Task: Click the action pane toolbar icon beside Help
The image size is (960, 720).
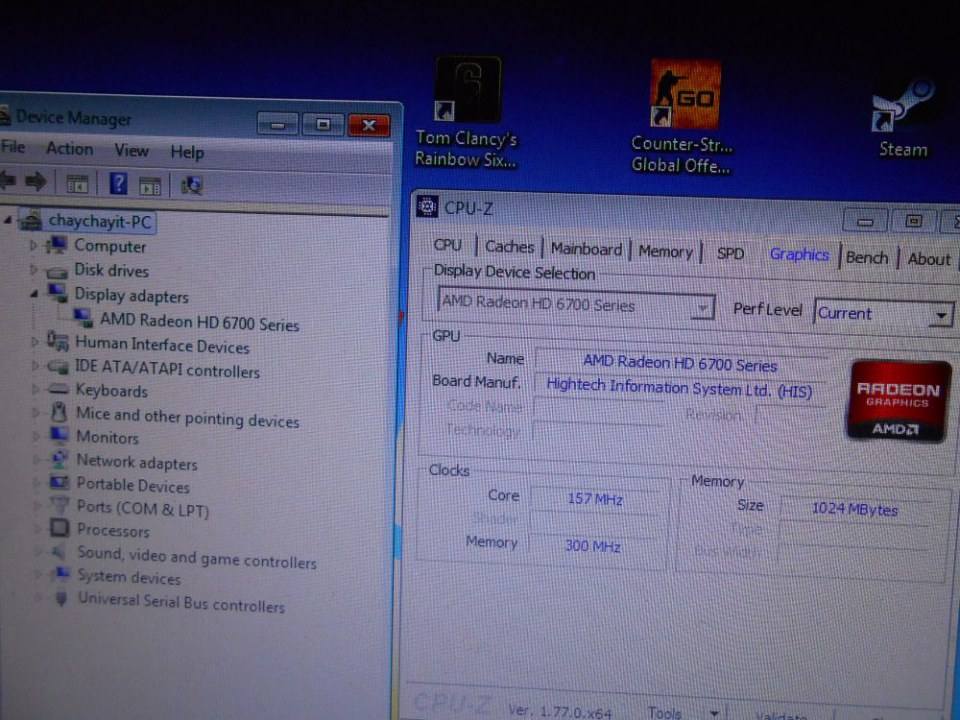Action: 150,185
